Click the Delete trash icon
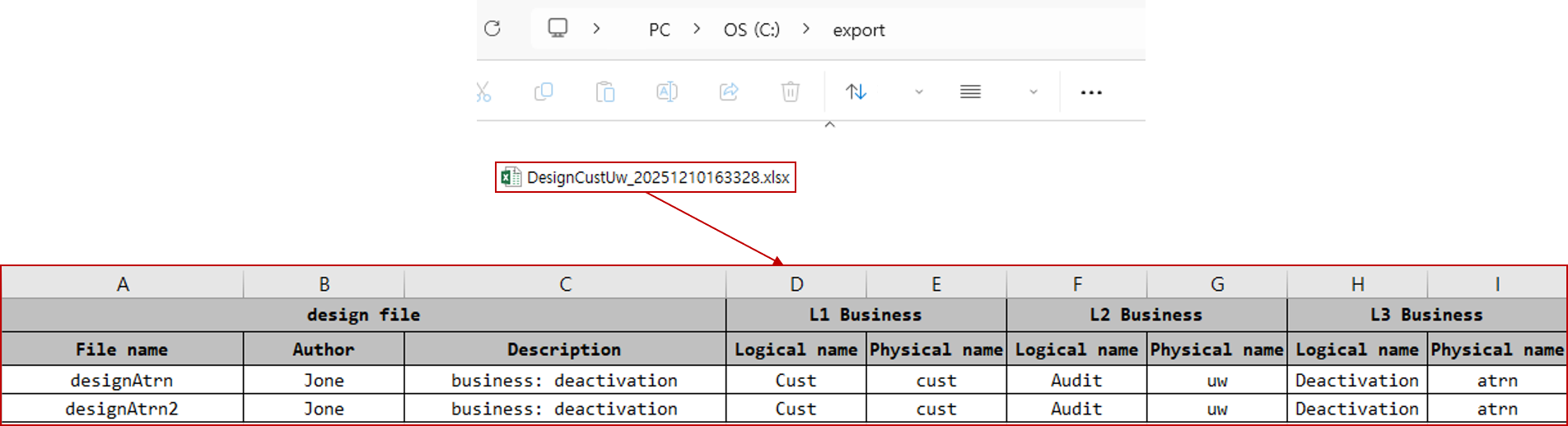 [x=790, y=91]
